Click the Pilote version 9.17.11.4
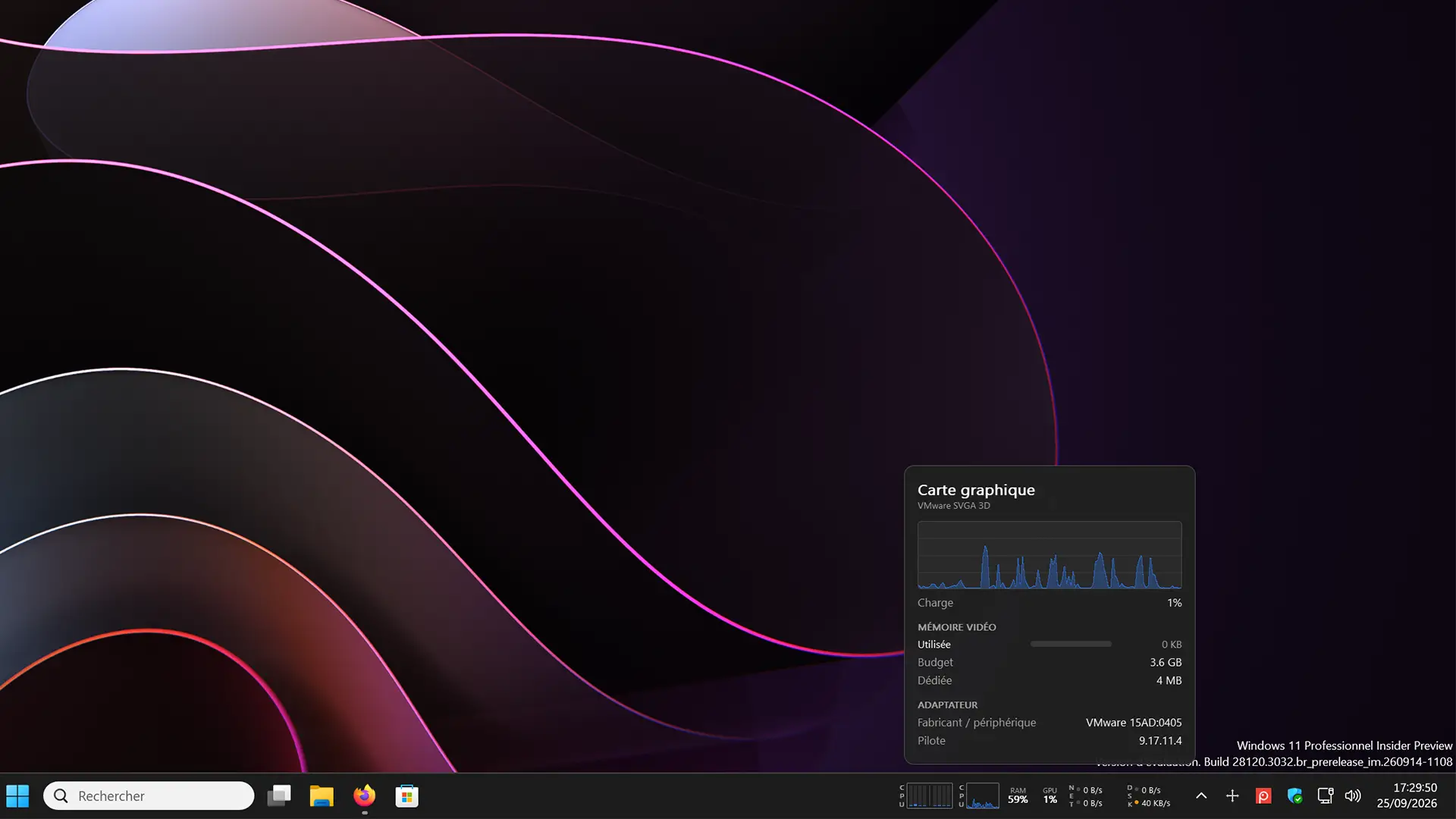The height and width of the screenshot is (819, 1456). pos(1160,741)
